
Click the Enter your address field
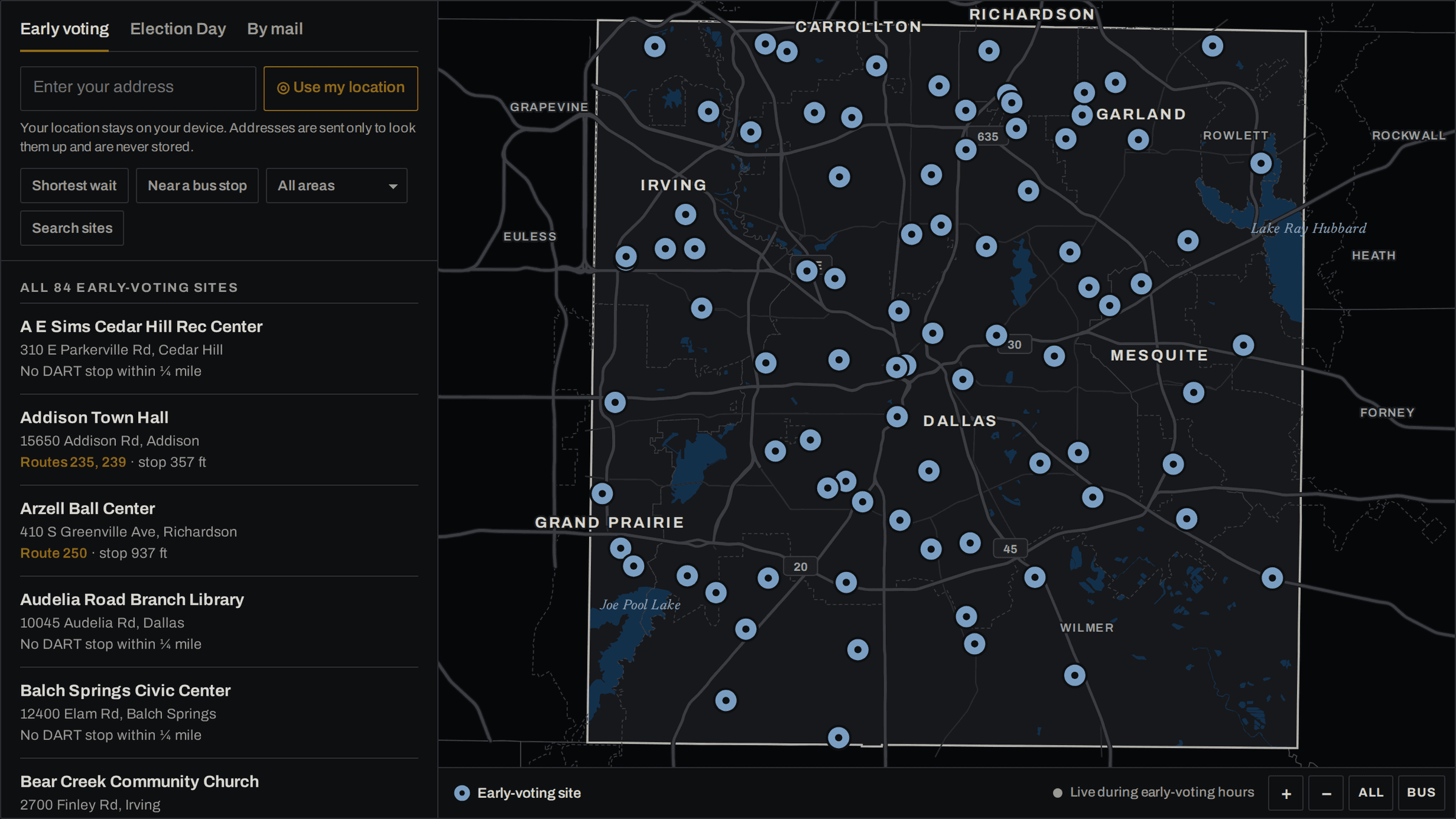[138, 88]
